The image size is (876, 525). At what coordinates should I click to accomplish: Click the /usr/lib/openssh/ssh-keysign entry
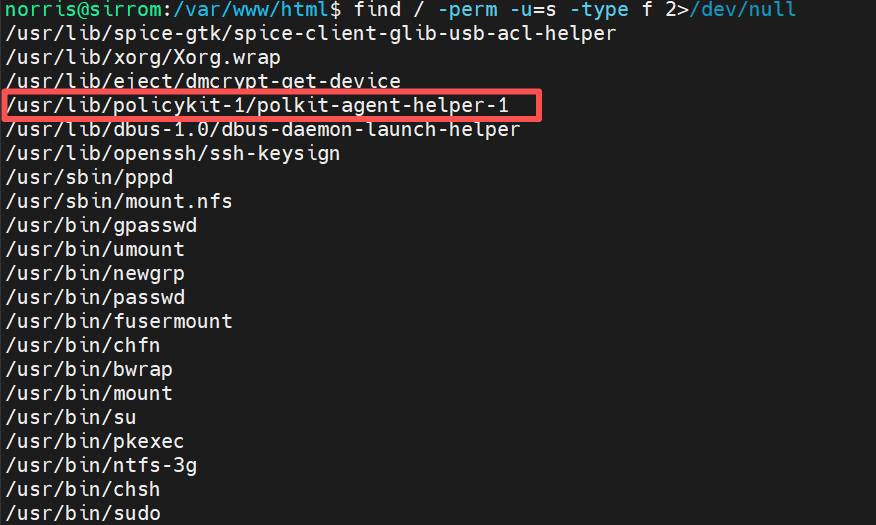(173, 153)
